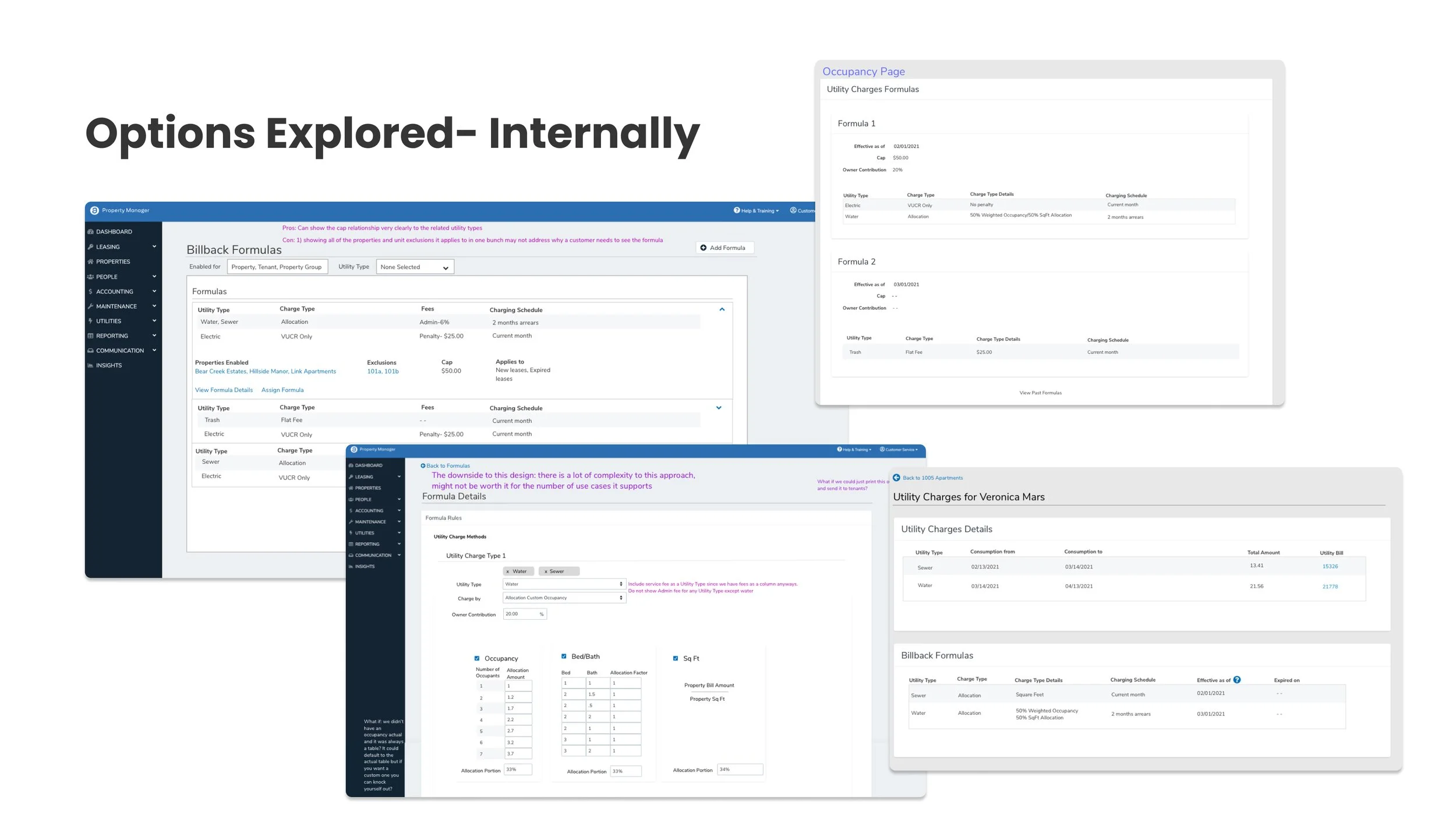Screen dimensions: 1456x819
Task: Click the Help & Training question icon
Action: tap(737, 210)
